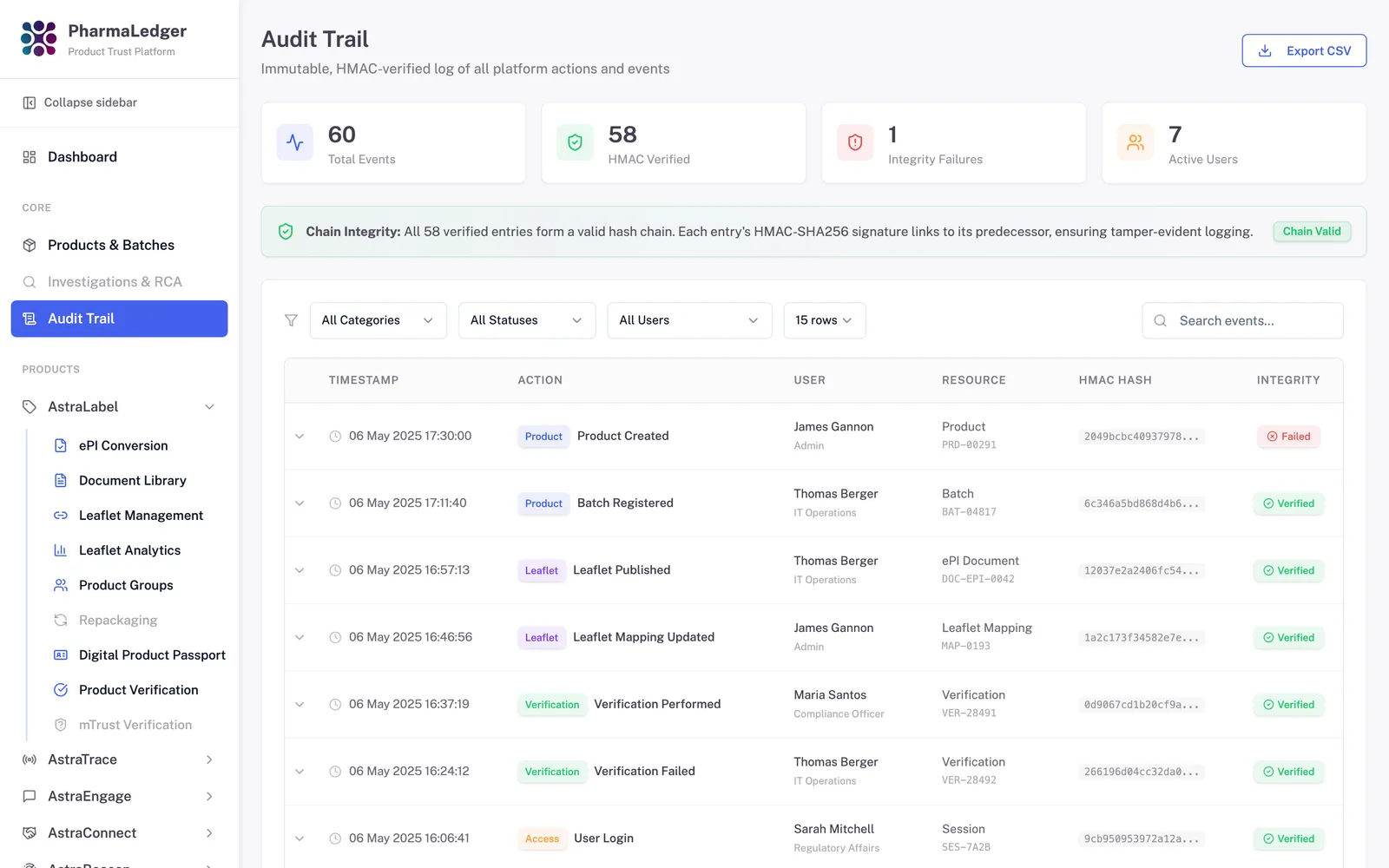Click the ePI Conversion file icon

click(61, 445)
